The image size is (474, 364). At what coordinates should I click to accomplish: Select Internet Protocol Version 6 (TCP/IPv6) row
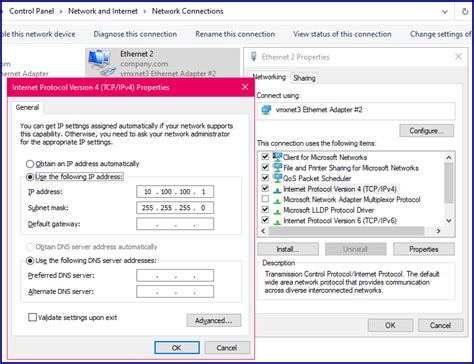pos(340,220)
